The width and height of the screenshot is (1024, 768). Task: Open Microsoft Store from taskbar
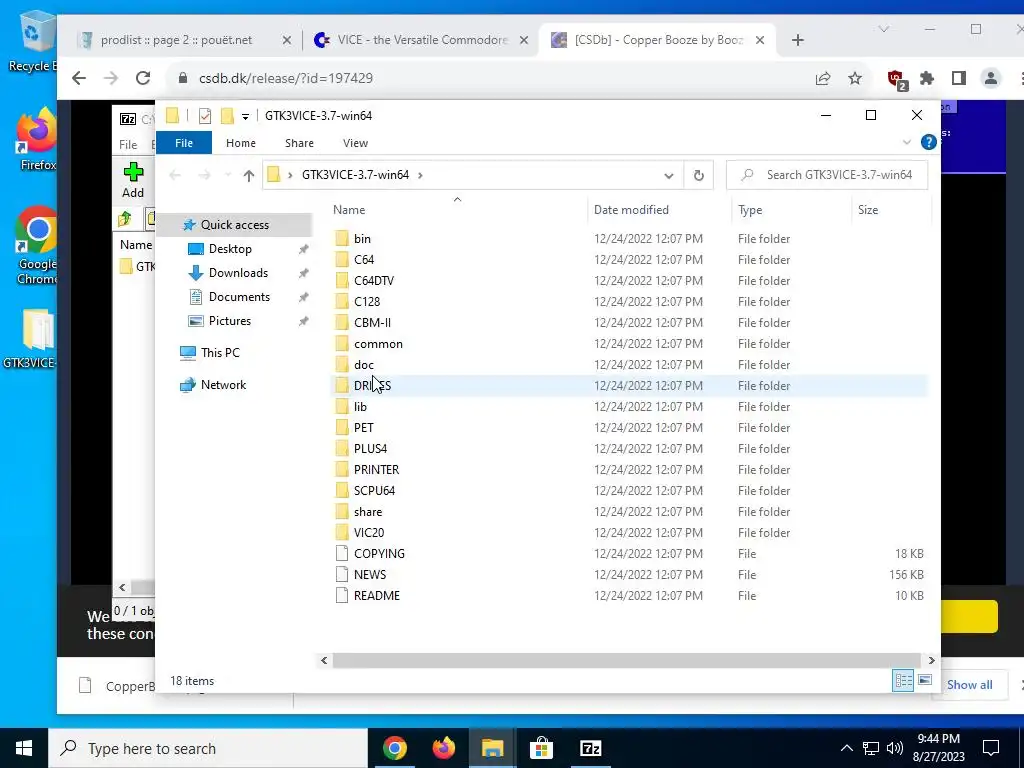(541, 748)
